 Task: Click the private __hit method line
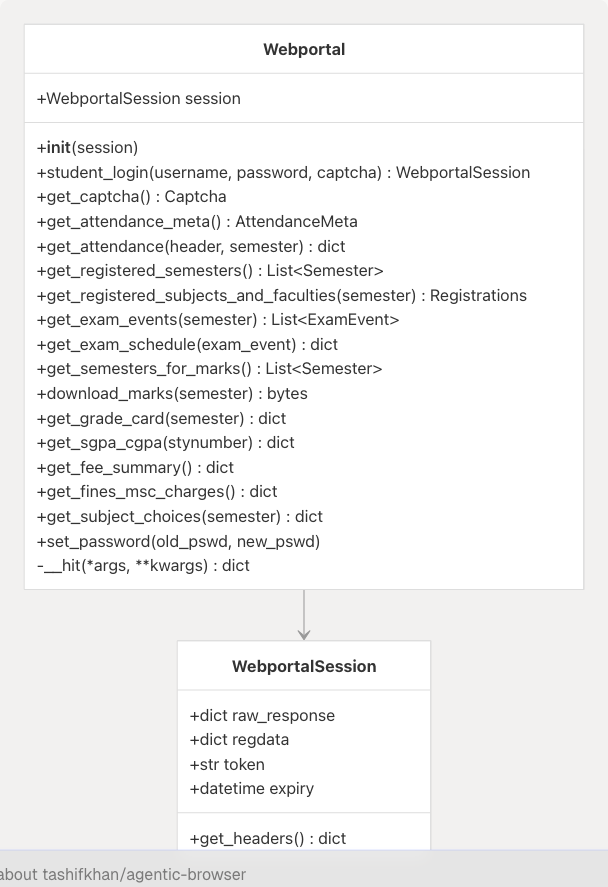coord(143,565)
